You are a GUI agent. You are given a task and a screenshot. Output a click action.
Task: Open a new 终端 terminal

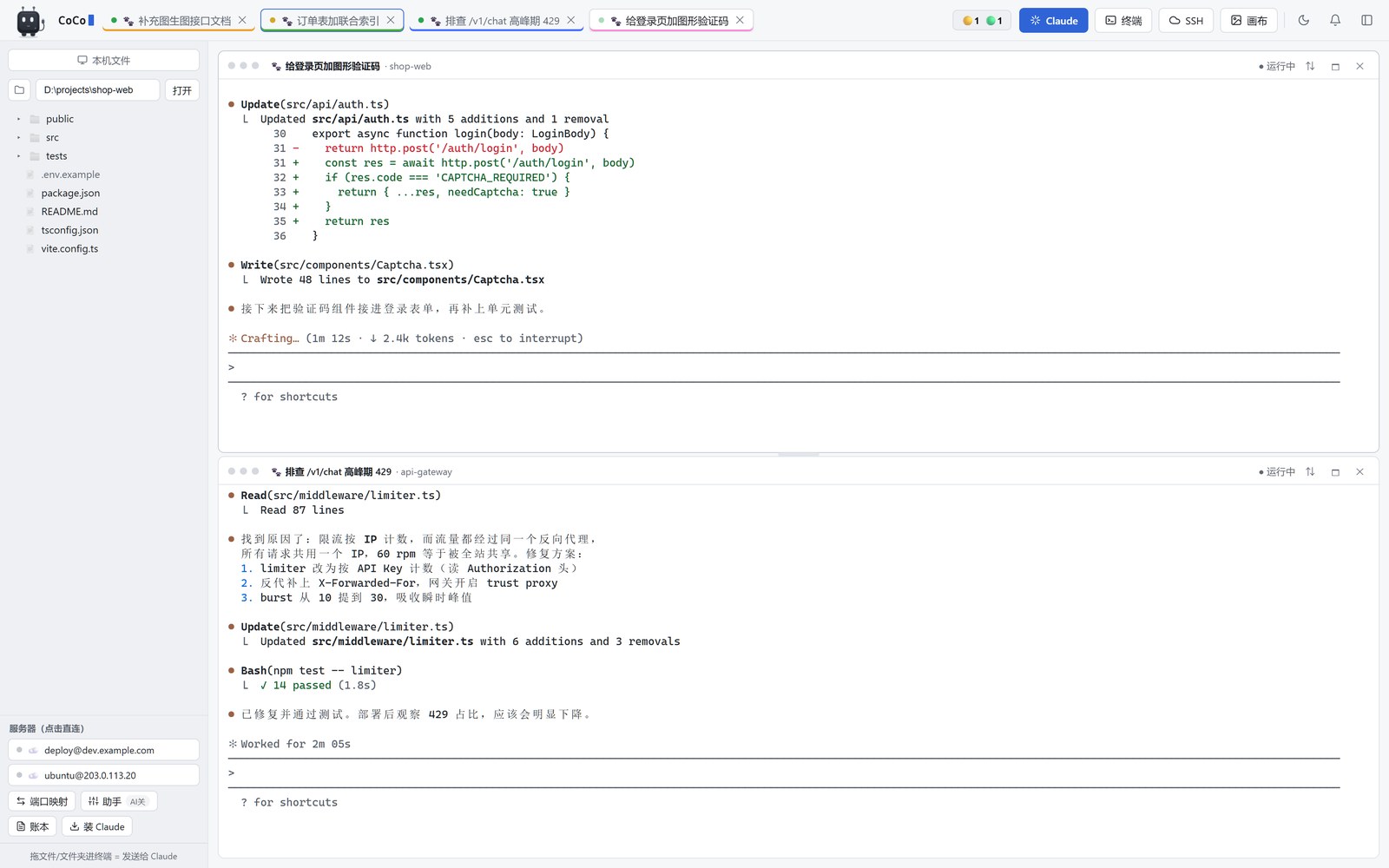(x=1123, y=20)
